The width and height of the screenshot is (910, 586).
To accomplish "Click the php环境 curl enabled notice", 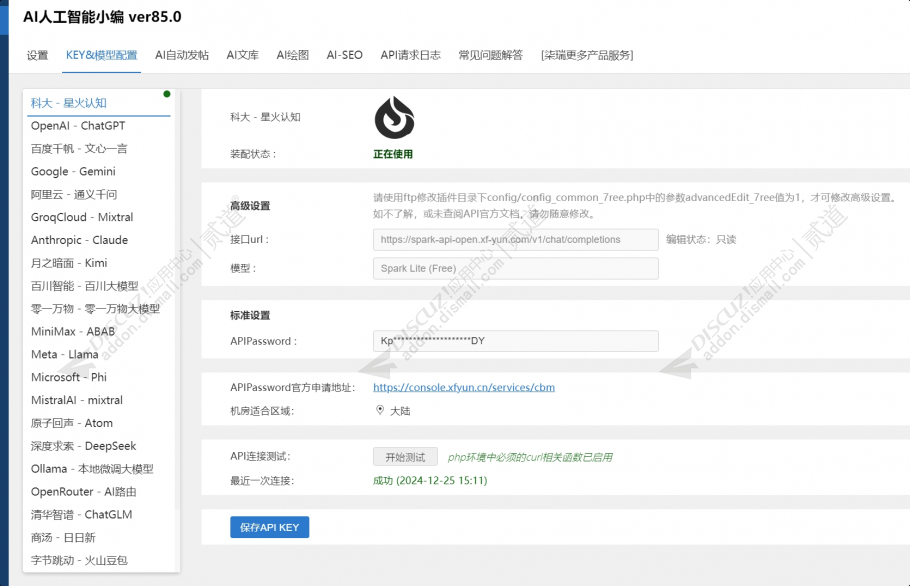I will click(x=530, y=457).
